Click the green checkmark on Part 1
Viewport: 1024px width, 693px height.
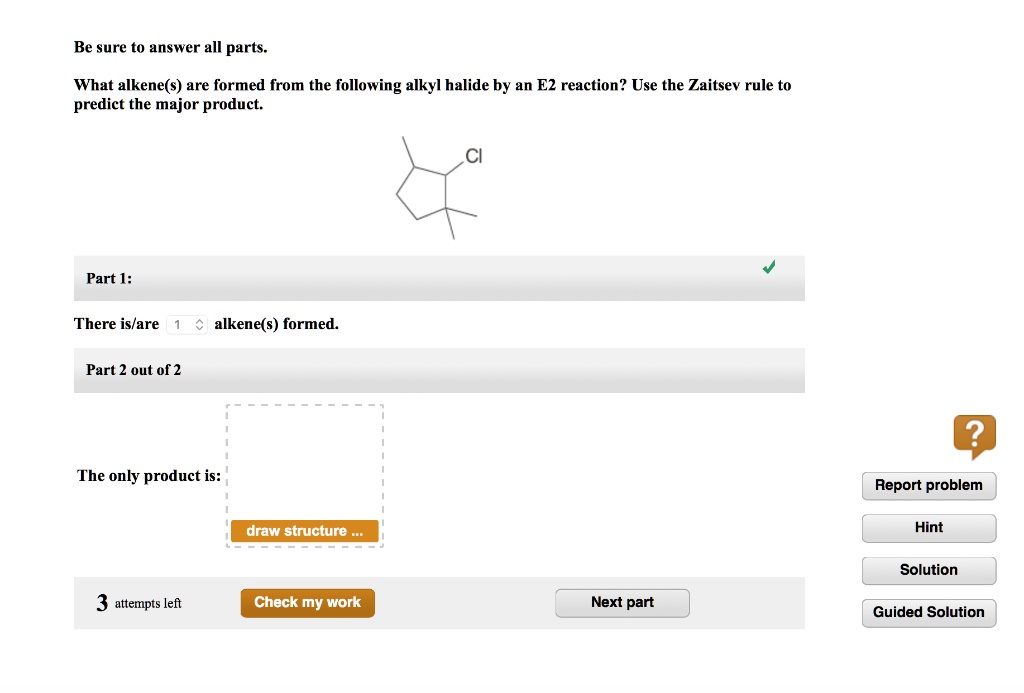tap(769, 267)
